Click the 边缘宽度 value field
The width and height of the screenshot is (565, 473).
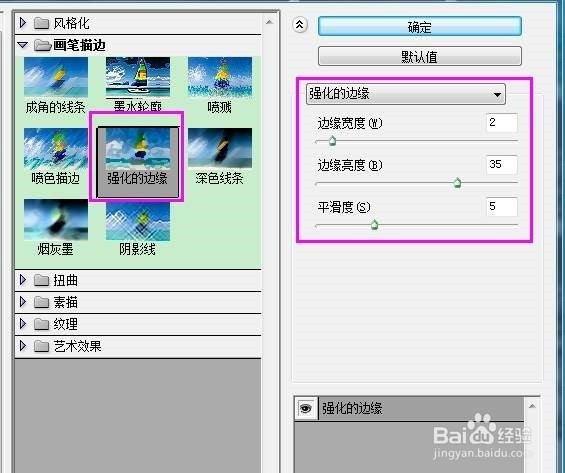(502, 123)
